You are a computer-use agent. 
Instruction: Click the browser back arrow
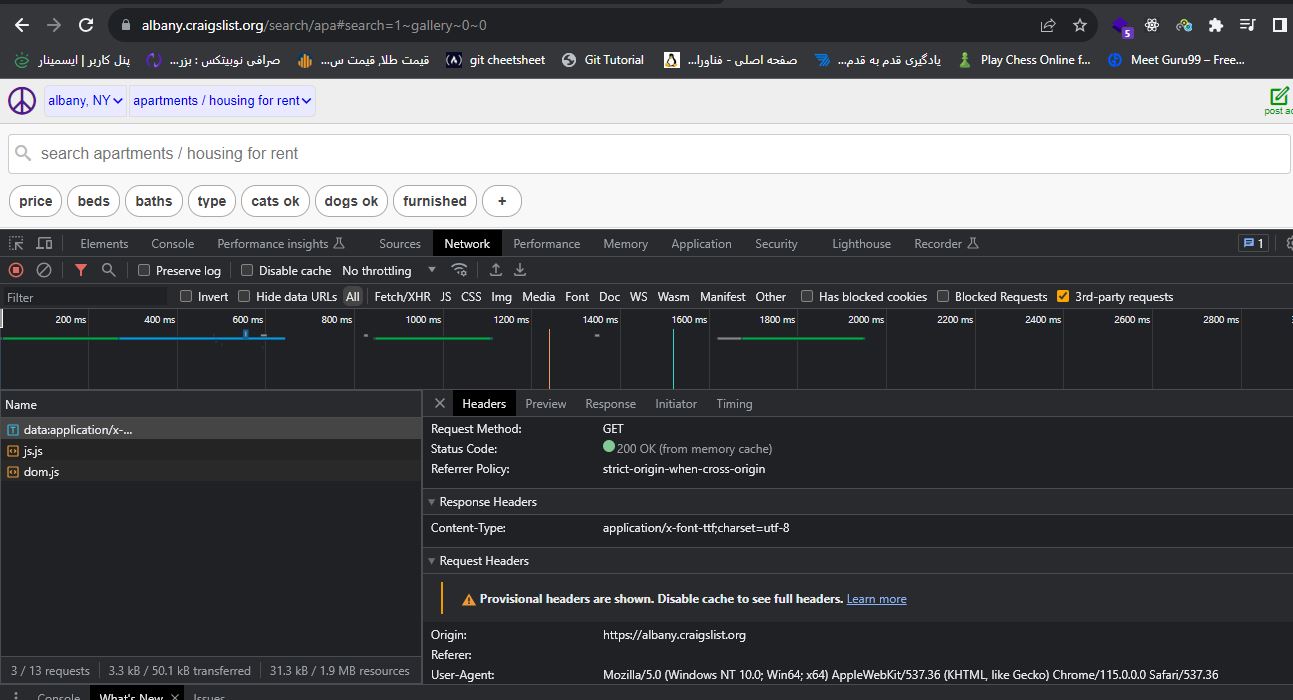(x=22, y=25)
